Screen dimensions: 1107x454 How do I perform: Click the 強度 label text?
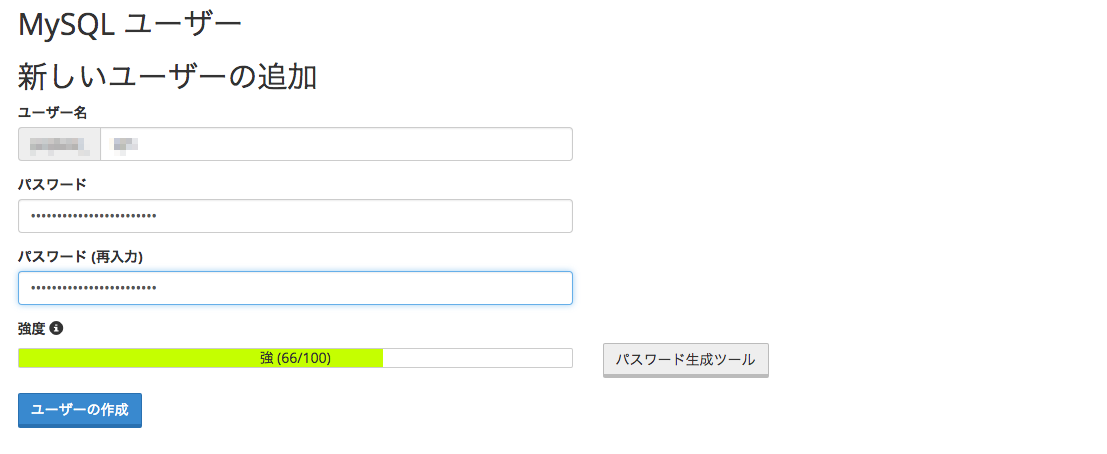[x=31, y=328]
